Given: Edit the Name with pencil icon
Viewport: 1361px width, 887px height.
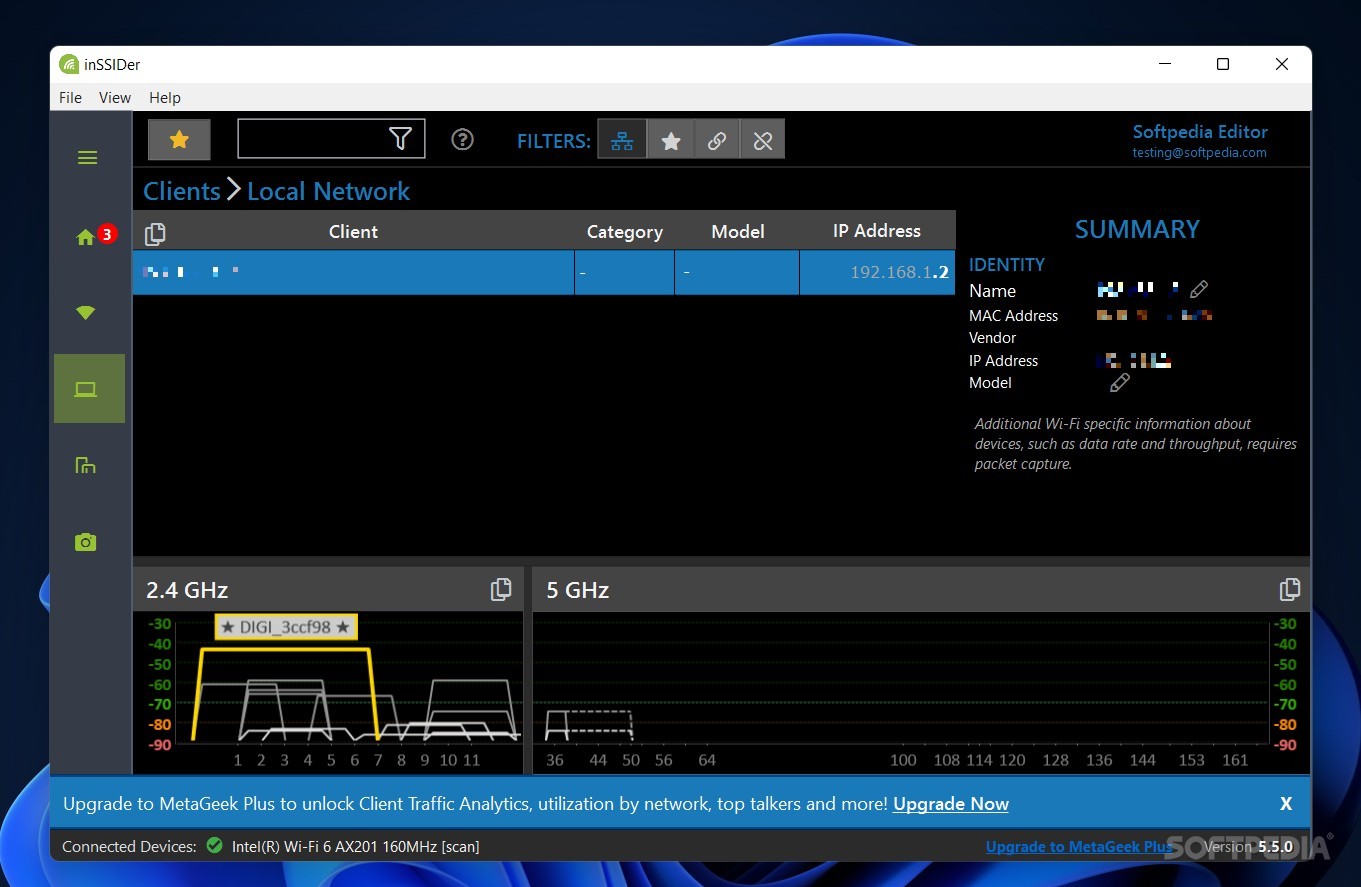Looking at the screenshot, I should [x=1199, y=290].
